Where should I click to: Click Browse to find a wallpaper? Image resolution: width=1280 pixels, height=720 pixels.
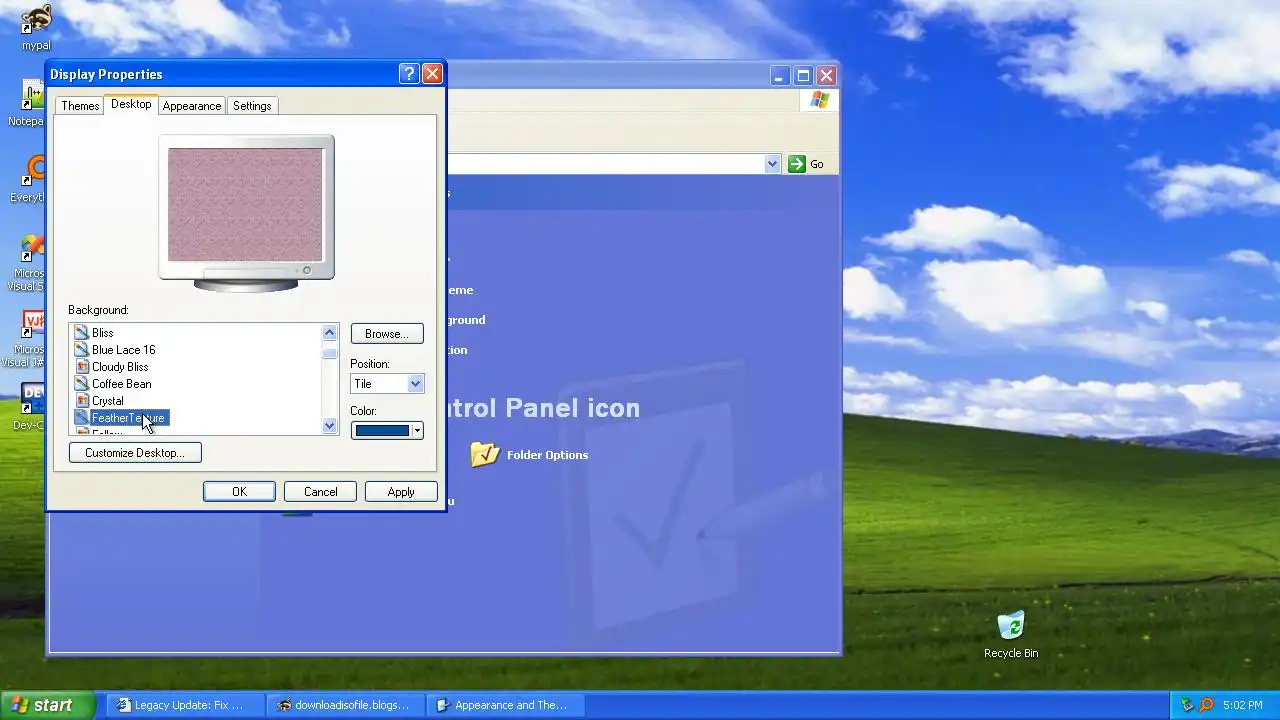point(387,334)
